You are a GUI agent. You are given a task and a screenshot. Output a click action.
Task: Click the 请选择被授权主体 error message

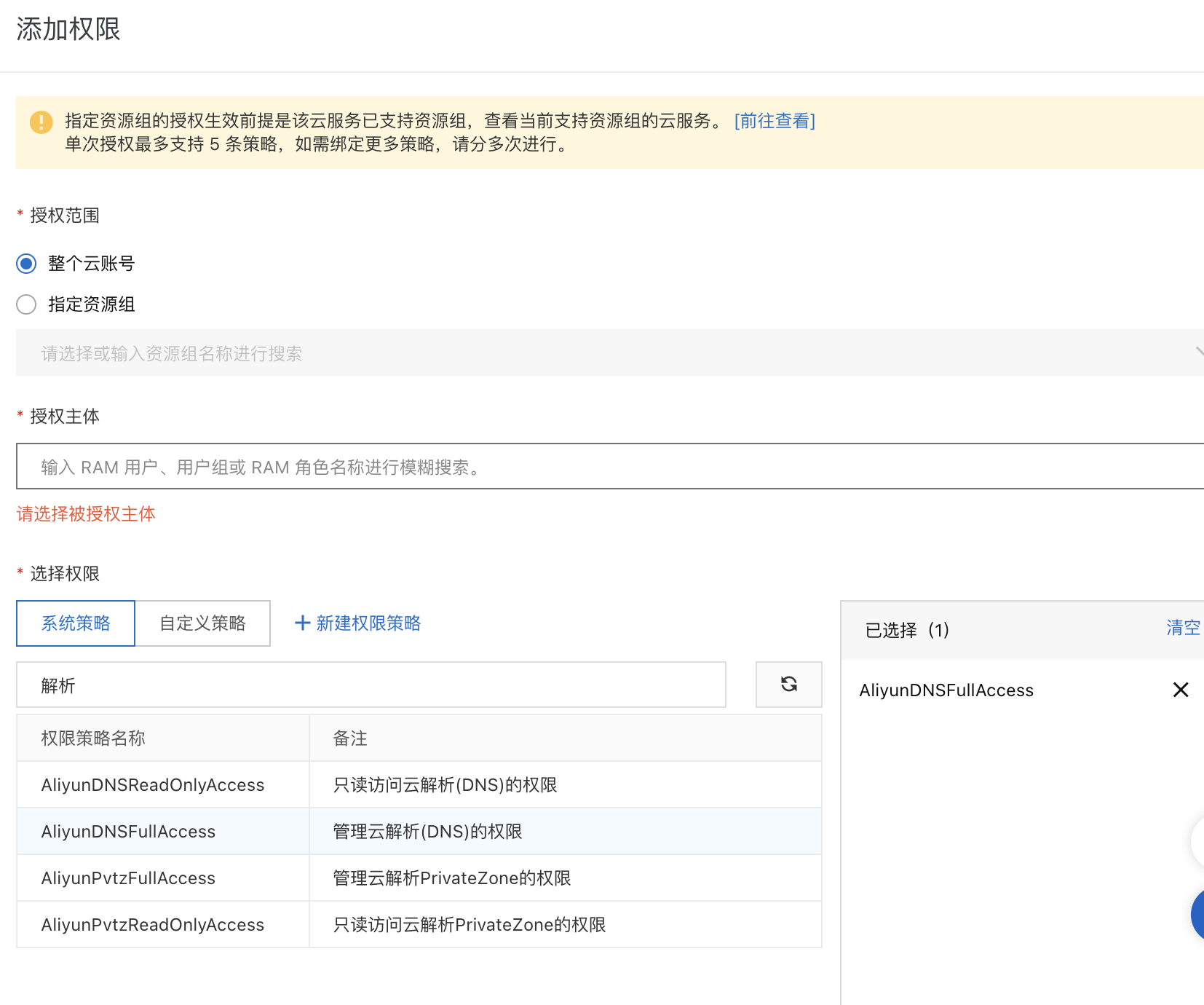pos(86,514)
